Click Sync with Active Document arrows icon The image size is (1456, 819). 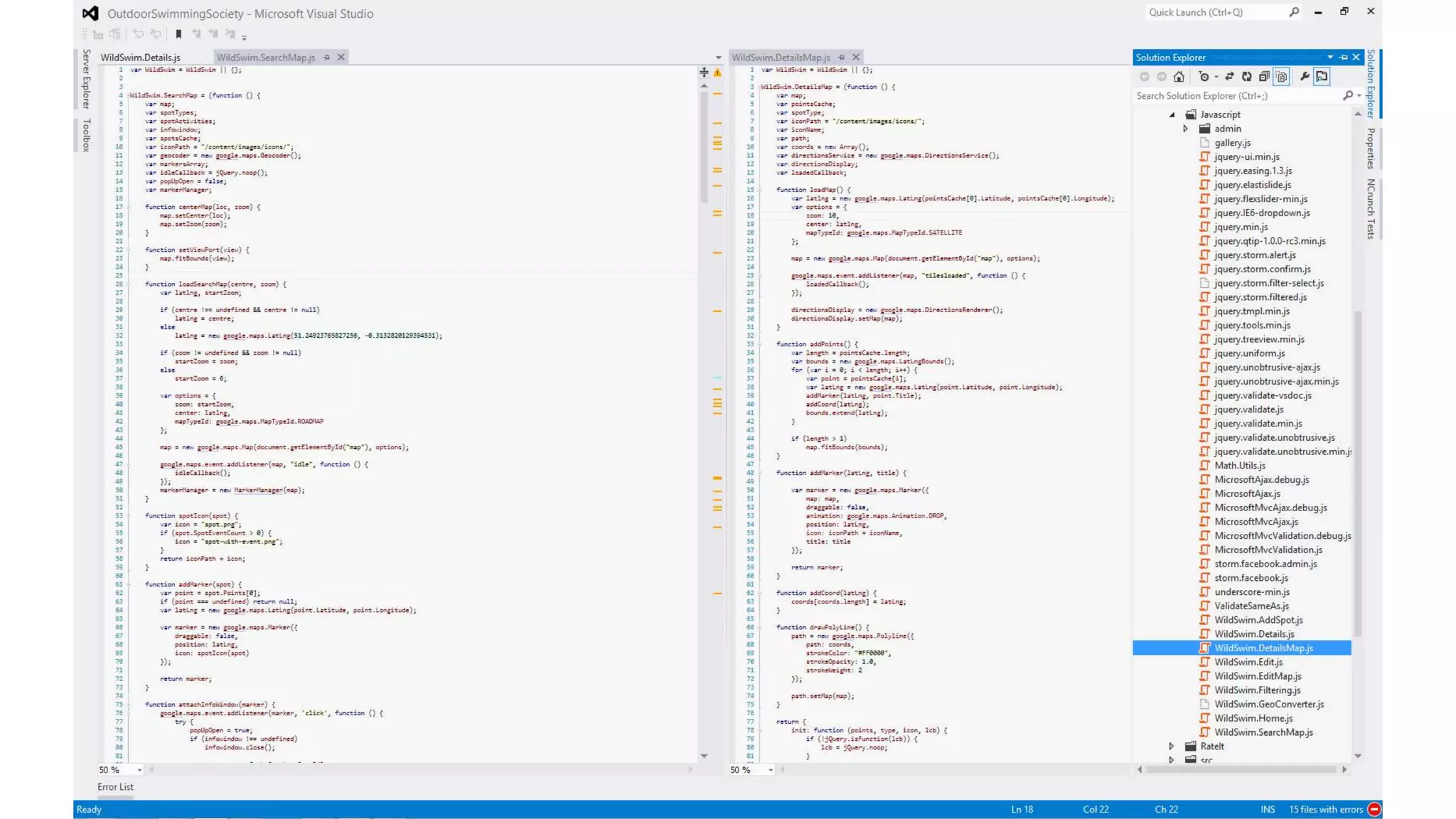pos(1229,77)
